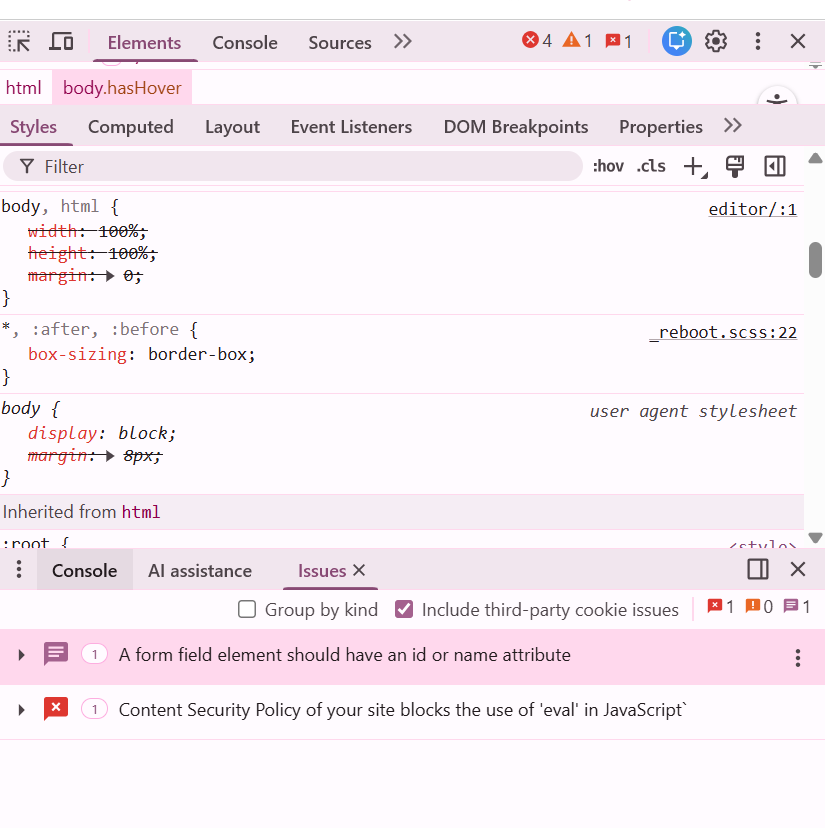Activate the inspect element picker icon

(x=20, y=42)
